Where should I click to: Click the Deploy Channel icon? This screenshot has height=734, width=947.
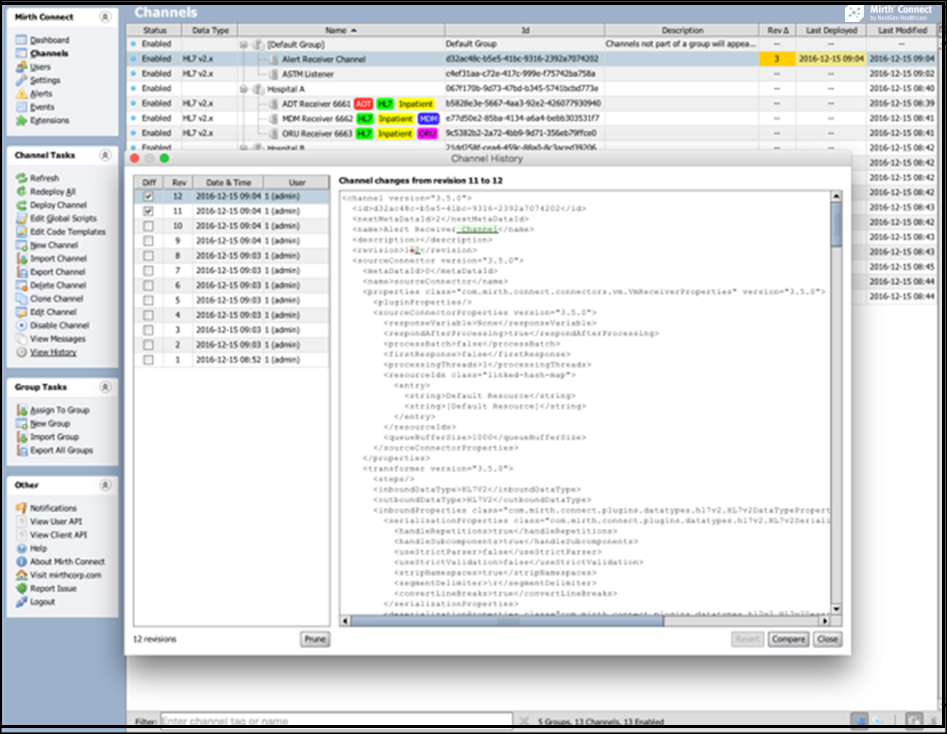pos(21,205)
